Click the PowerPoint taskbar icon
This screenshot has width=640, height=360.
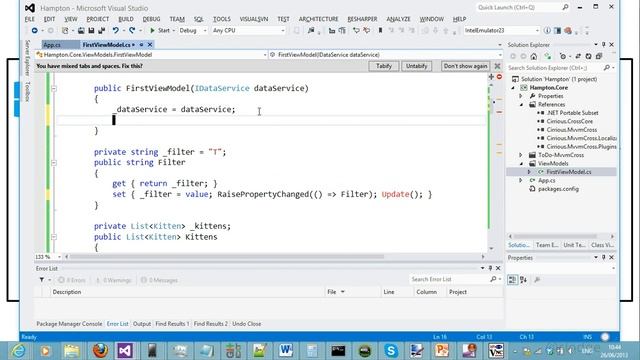point(441,351)
